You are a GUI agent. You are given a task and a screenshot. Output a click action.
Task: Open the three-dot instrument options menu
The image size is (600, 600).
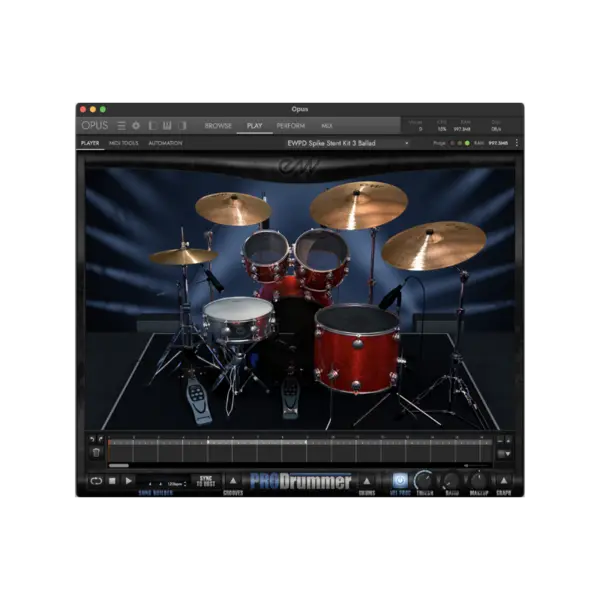517,143
